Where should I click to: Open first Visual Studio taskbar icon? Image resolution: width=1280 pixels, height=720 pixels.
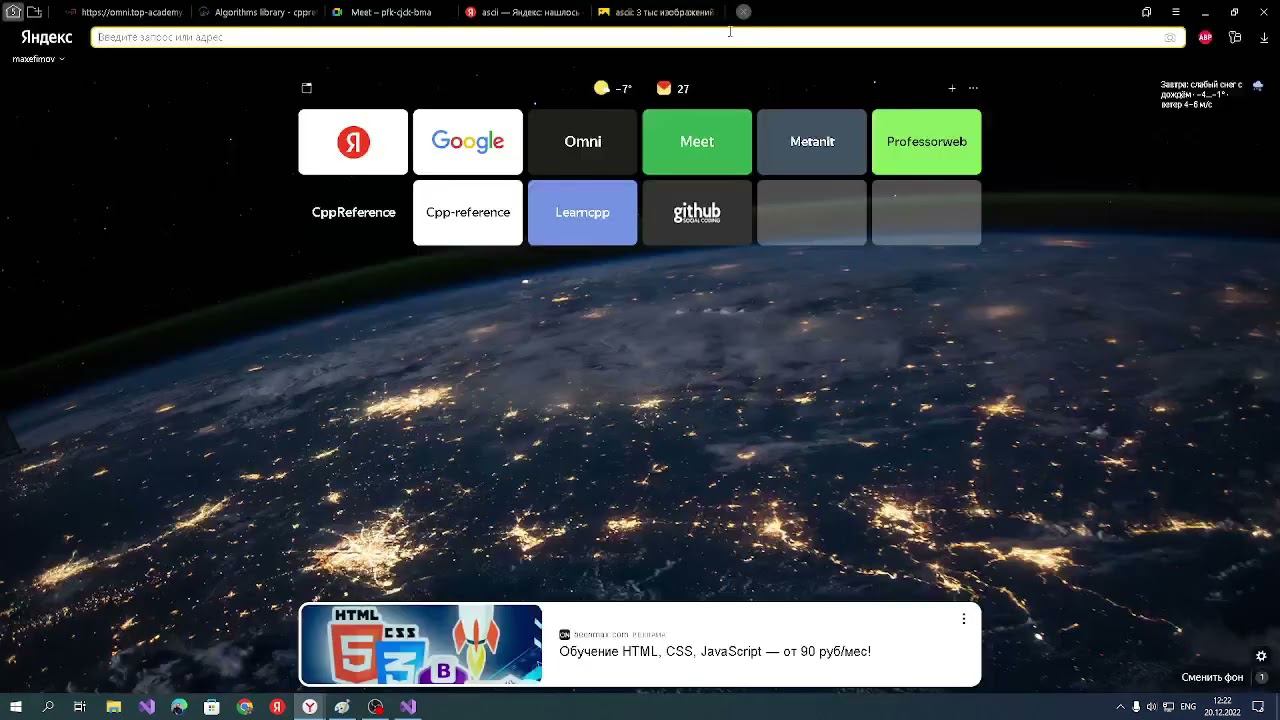click(147, 707)
